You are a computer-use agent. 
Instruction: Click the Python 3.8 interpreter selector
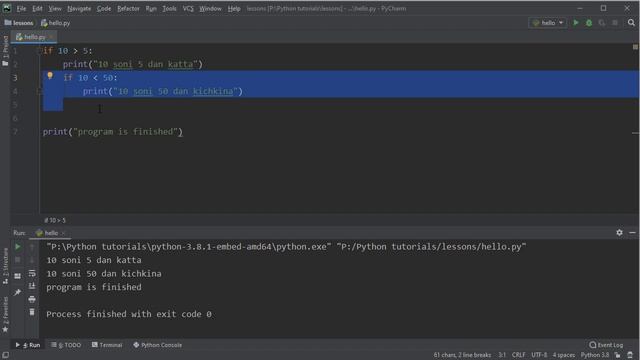[595, 355]
